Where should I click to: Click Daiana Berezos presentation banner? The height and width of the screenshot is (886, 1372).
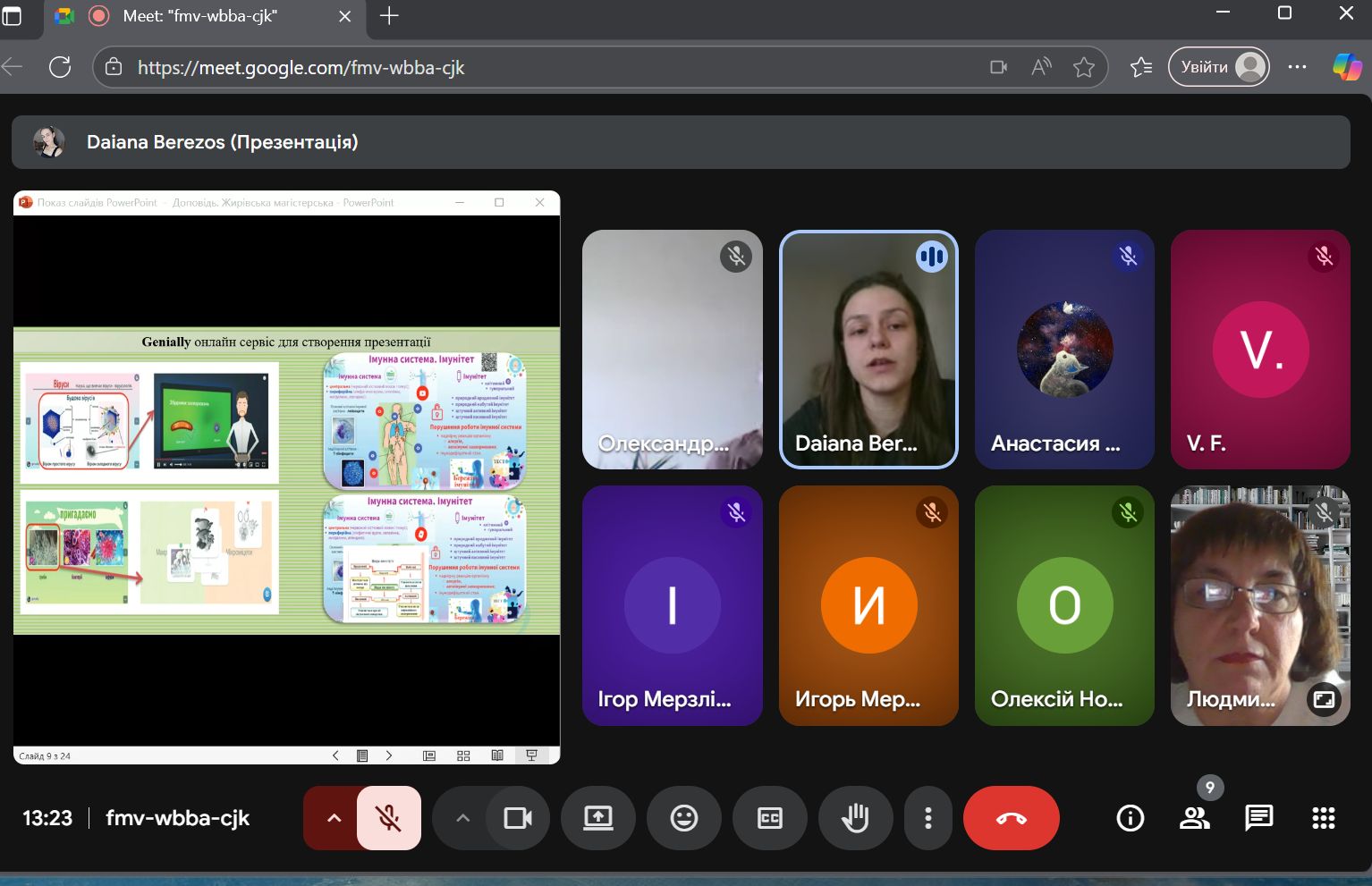[x=680, y=142]
